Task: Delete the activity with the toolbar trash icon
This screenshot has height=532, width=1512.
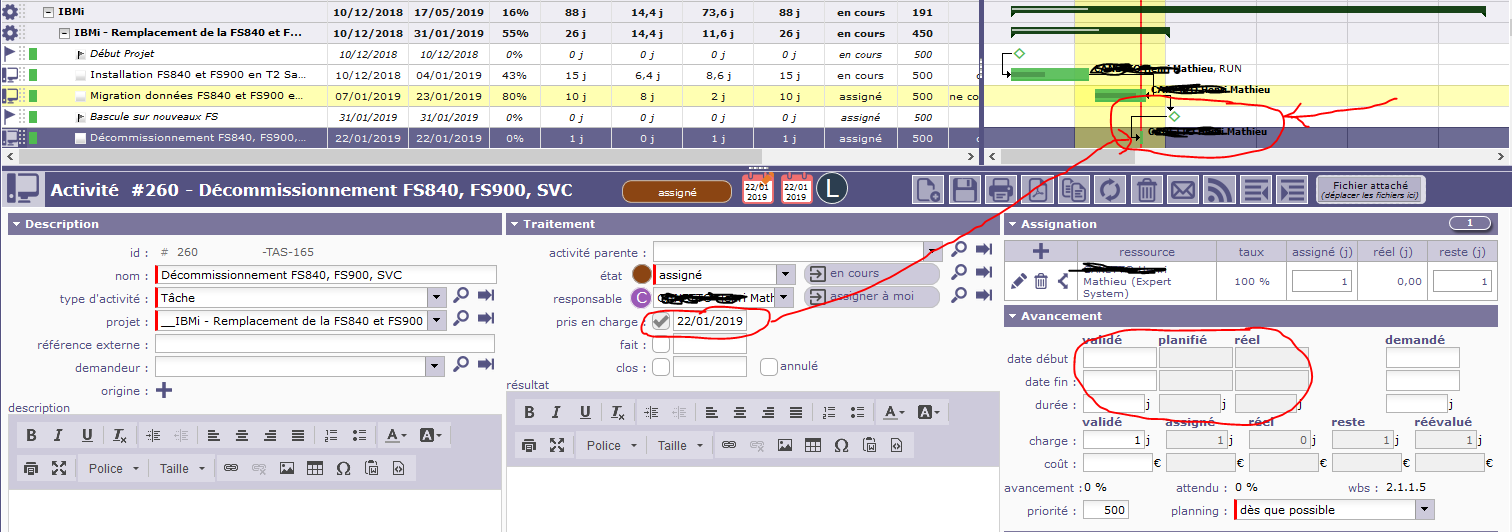Action: (x=1147, y=189)
